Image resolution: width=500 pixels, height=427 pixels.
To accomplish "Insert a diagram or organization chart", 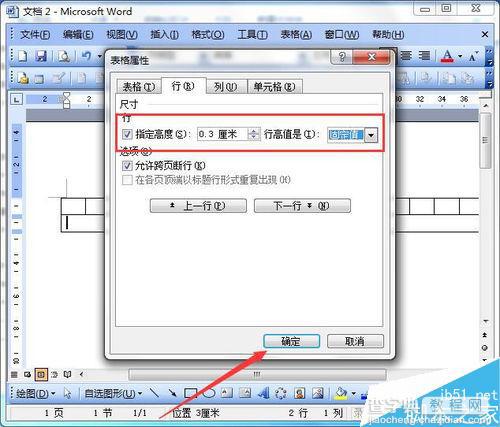I will [x=281, y=393].
